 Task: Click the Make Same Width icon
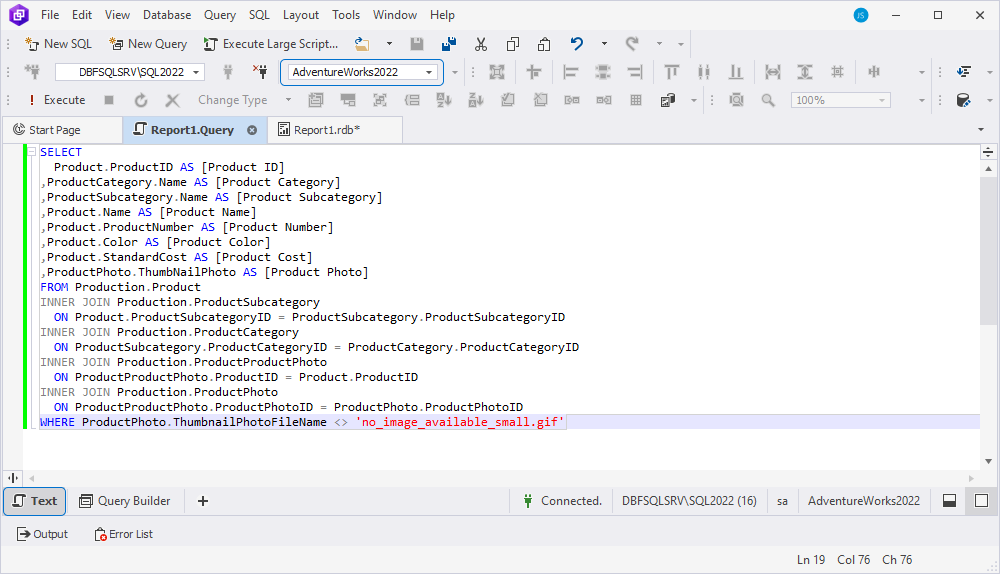(x=773, y=72)
